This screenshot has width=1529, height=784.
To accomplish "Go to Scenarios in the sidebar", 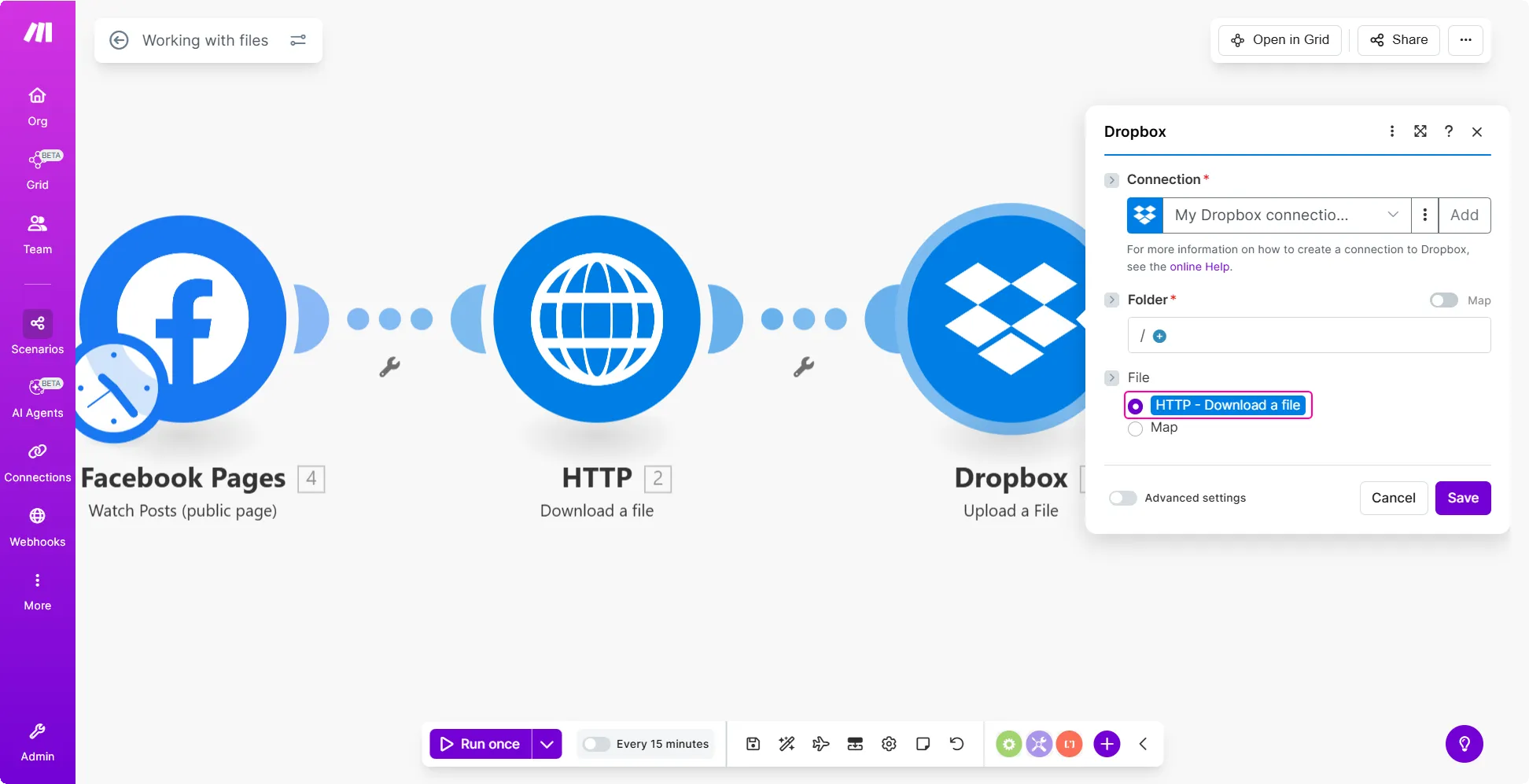I will 37,333.
